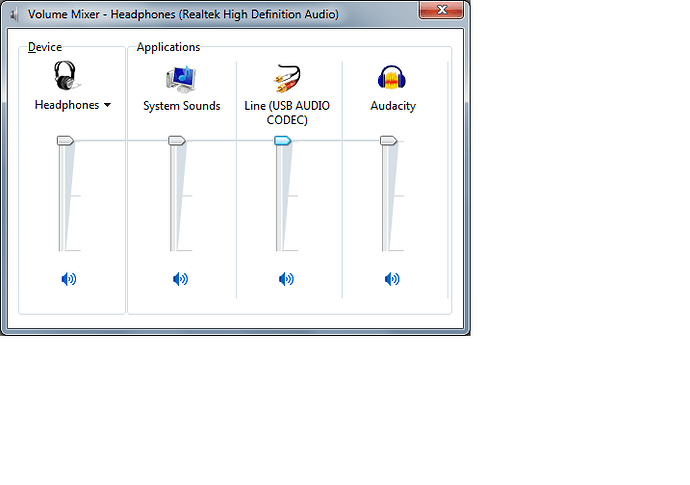690x485 pixels.
Task: Click the Device group label
Action: (x=45, y=47)
